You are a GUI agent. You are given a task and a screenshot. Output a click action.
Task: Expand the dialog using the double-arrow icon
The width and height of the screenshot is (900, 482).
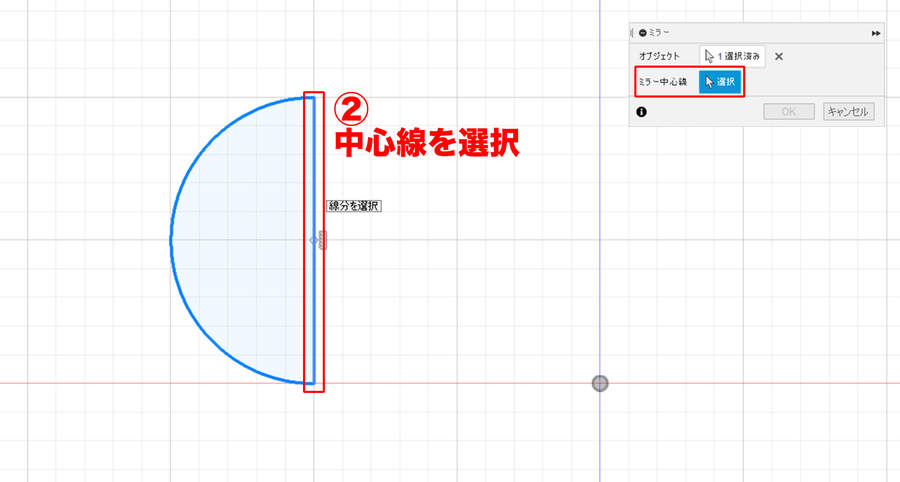click(876, 33)
